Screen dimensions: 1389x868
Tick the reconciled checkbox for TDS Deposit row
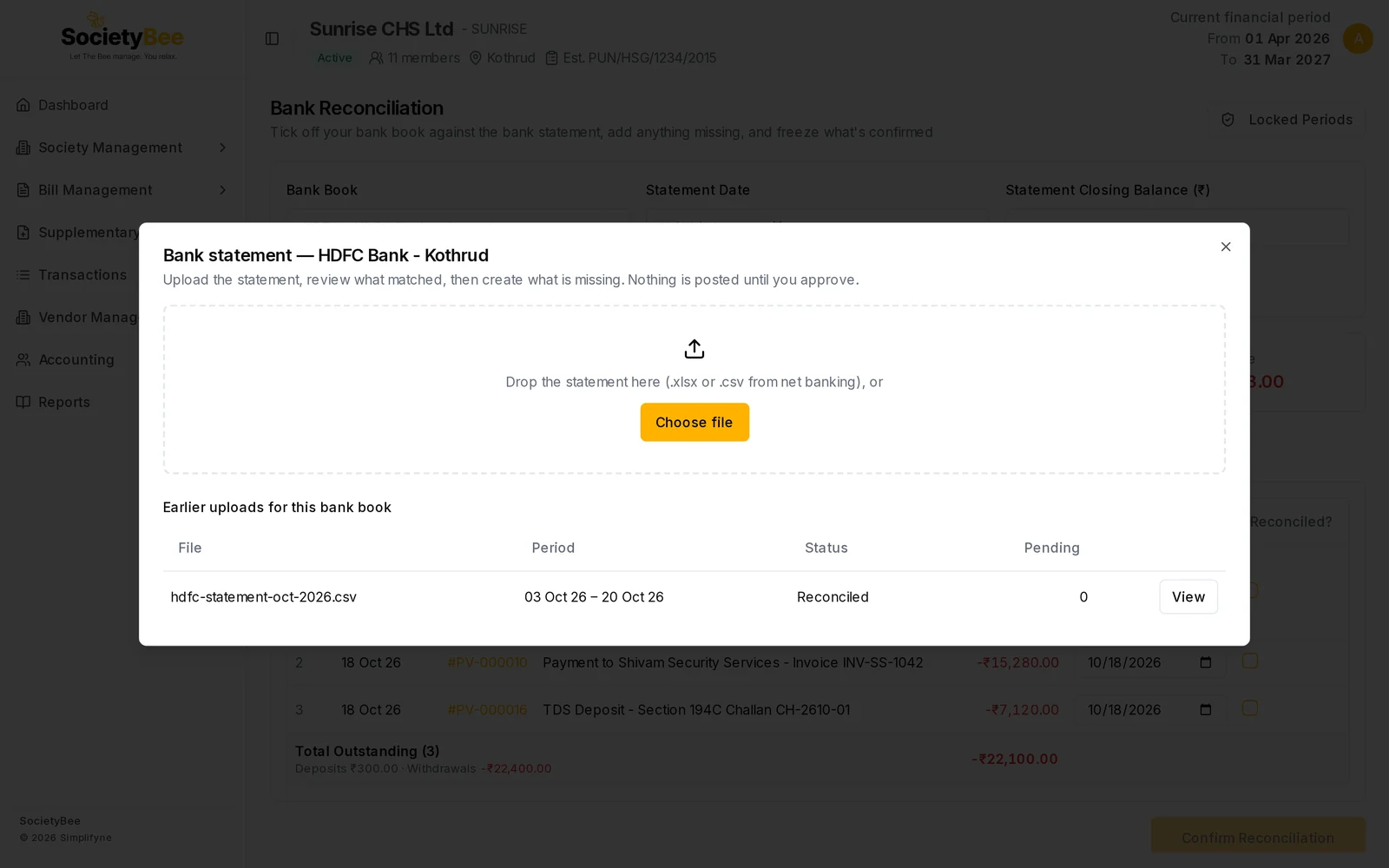pos(1250,708)
